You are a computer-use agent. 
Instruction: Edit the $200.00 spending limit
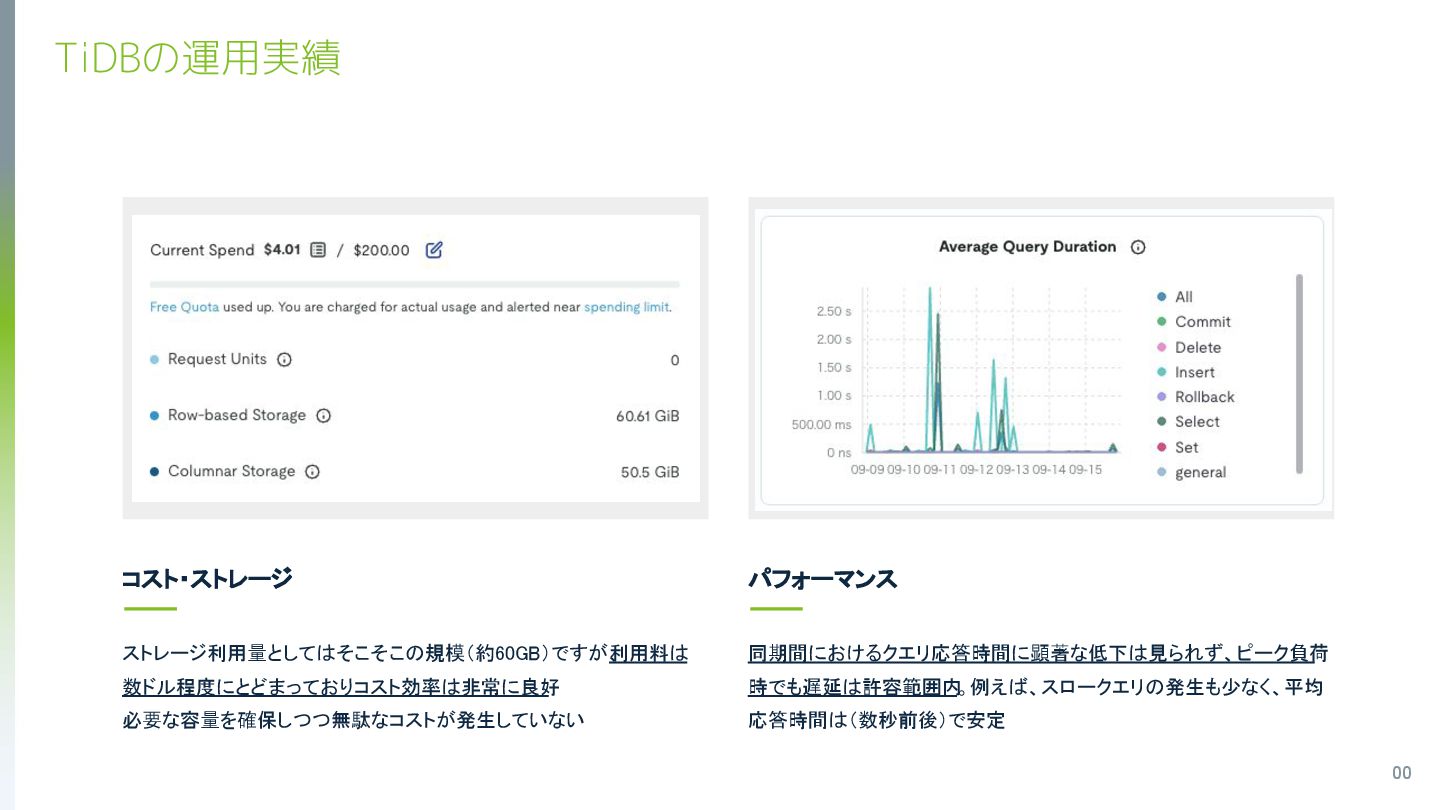tap(434, 250)
